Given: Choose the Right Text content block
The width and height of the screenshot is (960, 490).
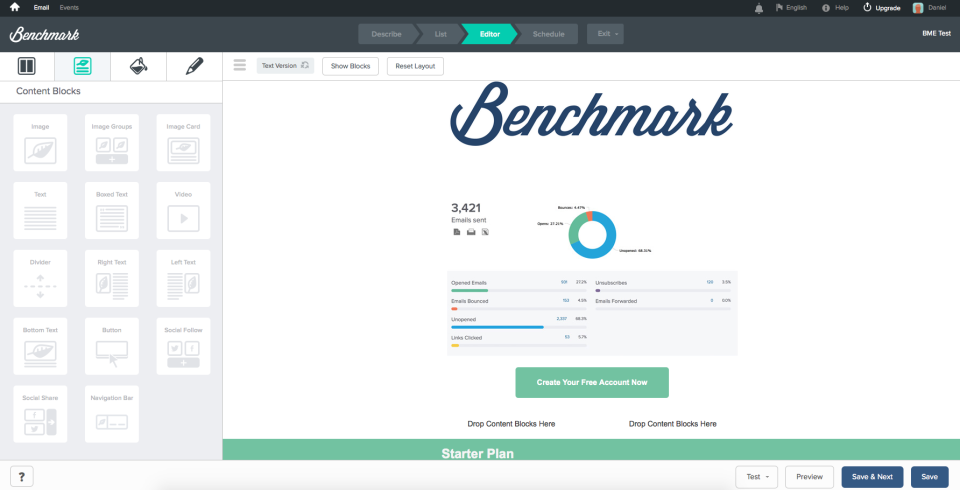Looking at the screenshot, I should point(112,279).
